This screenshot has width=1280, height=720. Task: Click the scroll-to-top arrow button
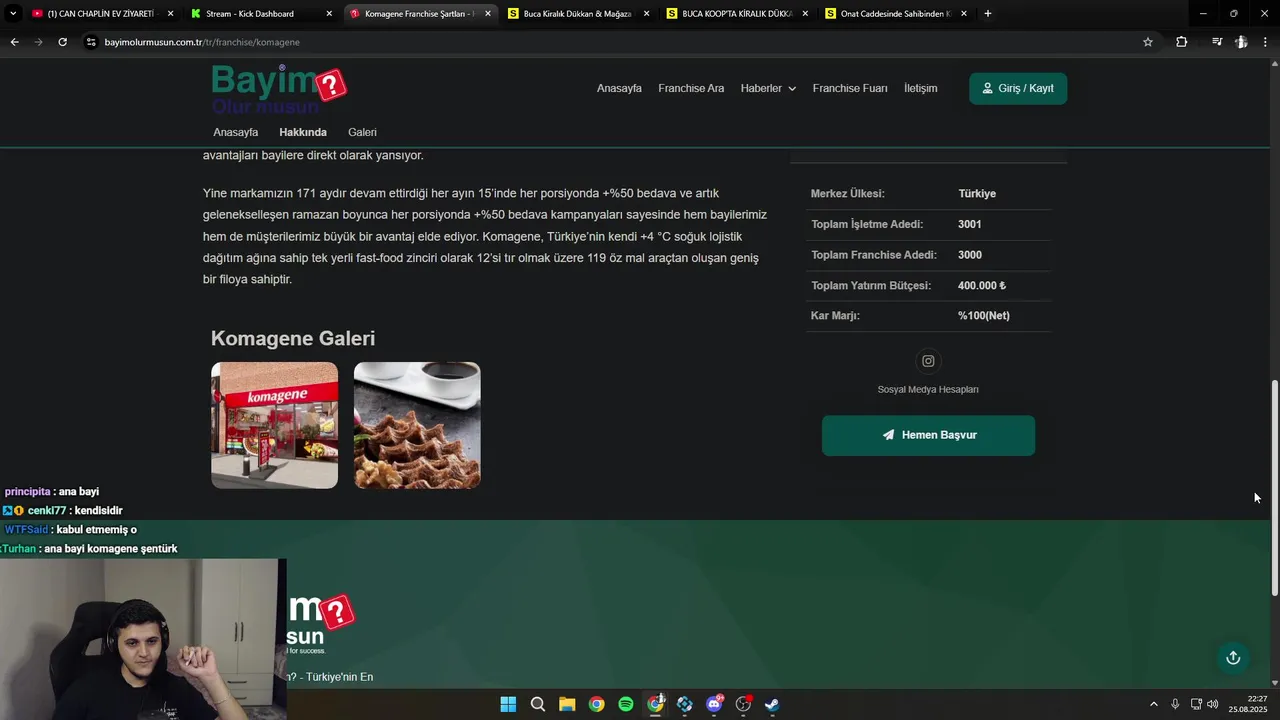1233,657
